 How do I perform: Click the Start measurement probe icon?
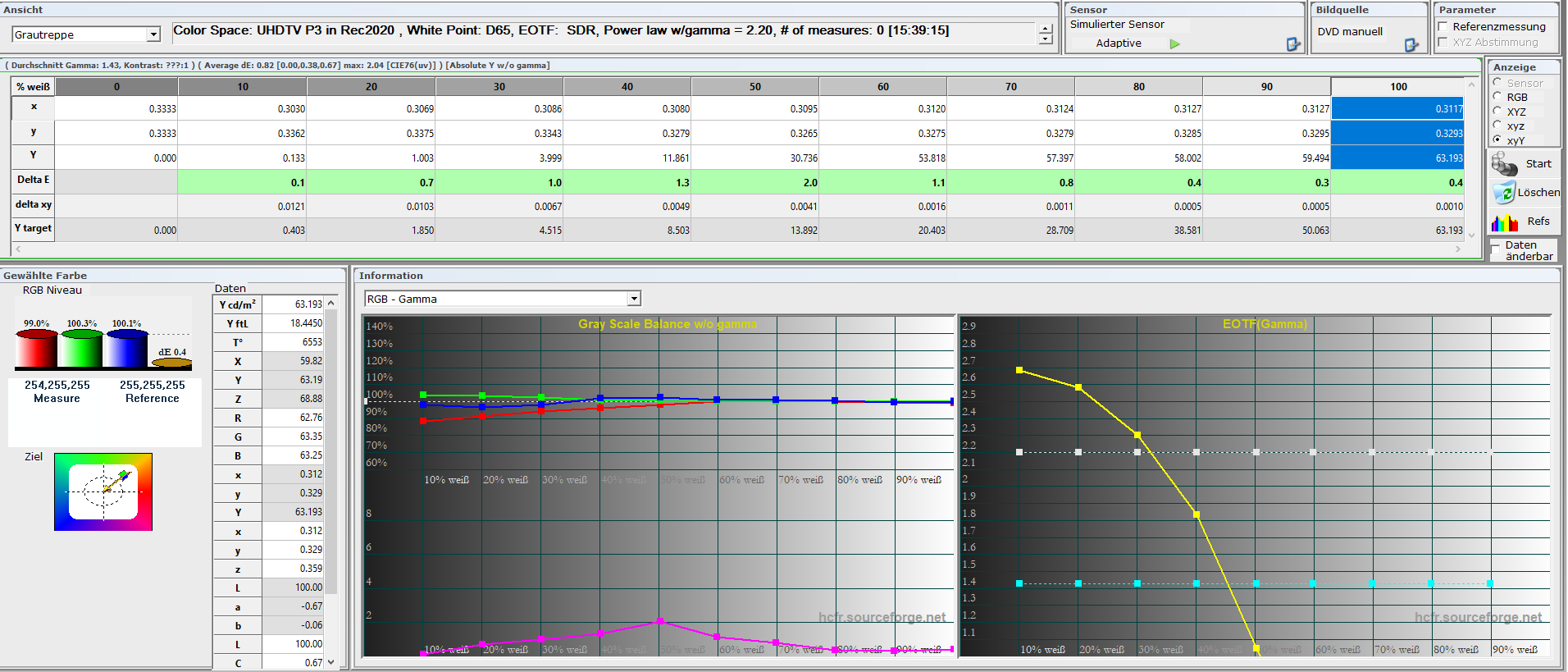click(1504, 164)
